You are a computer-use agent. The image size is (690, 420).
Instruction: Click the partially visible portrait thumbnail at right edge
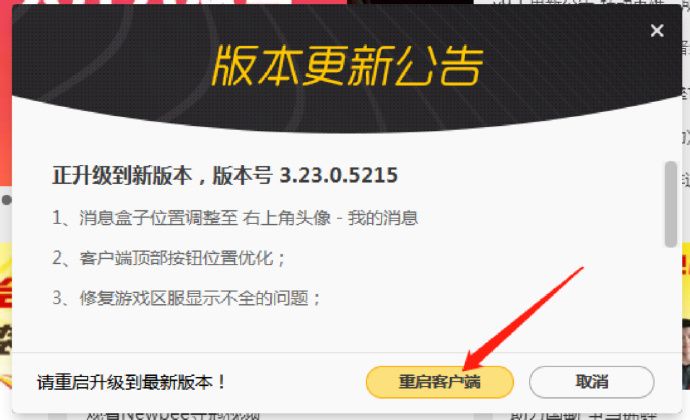686,354
